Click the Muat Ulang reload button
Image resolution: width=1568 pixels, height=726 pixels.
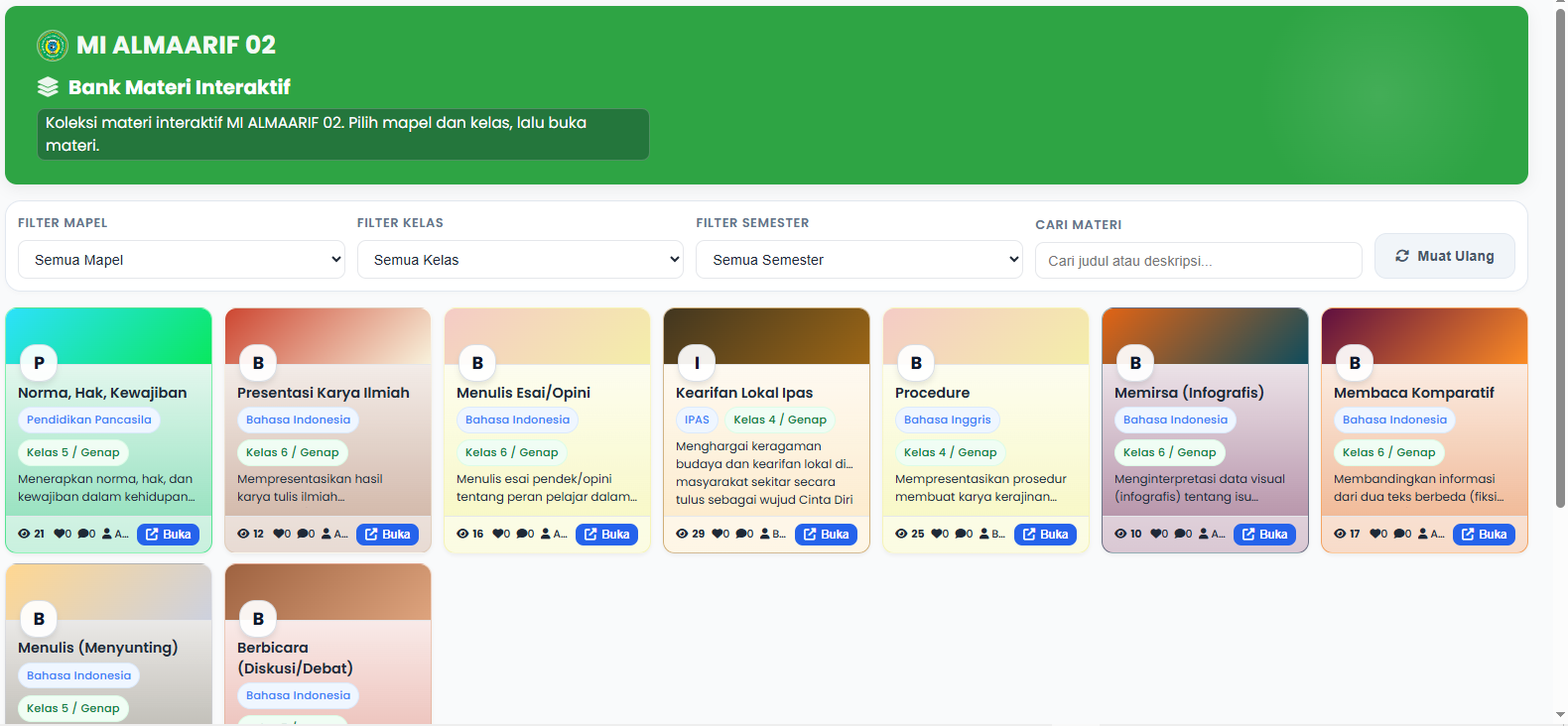pyautogui.click(x=1445, y=256)
